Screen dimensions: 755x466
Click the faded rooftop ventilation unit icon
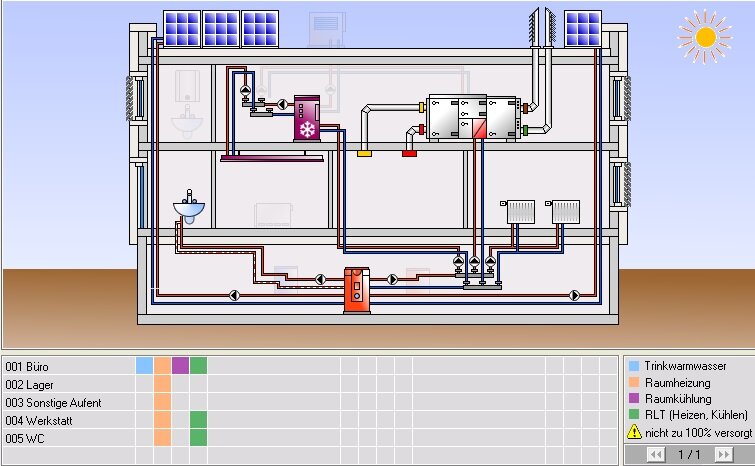click(326, 29)
